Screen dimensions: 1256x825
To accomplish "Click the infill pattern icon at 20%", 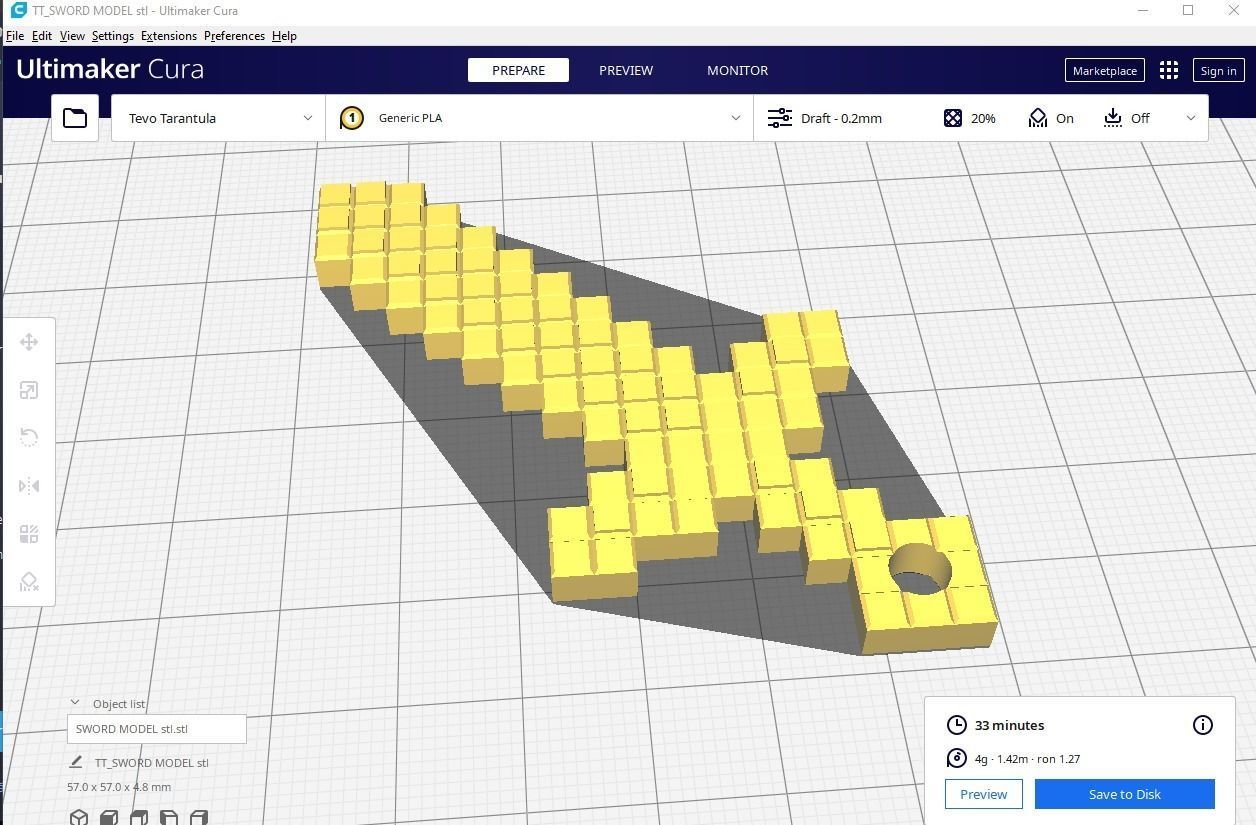I will click(x=953, y=118).
